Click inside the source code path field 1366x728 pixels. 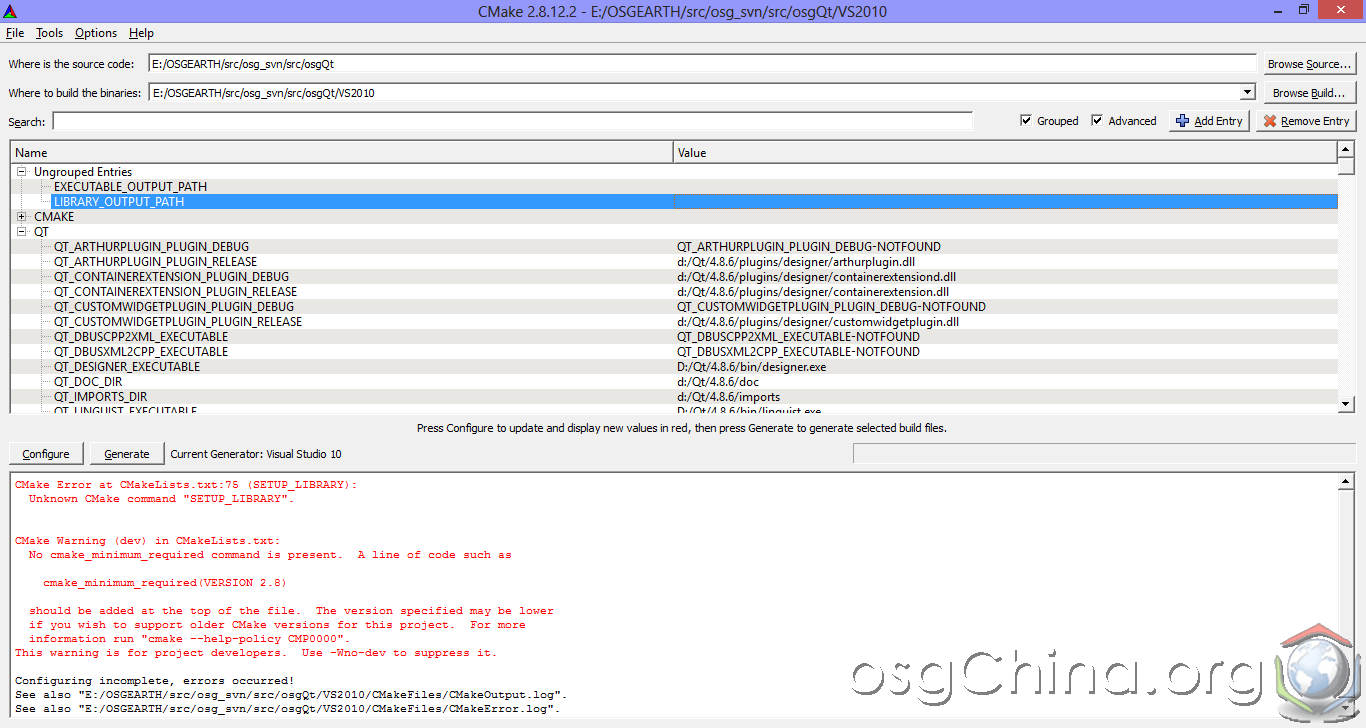pyautogui.click(x=702, y=64)
